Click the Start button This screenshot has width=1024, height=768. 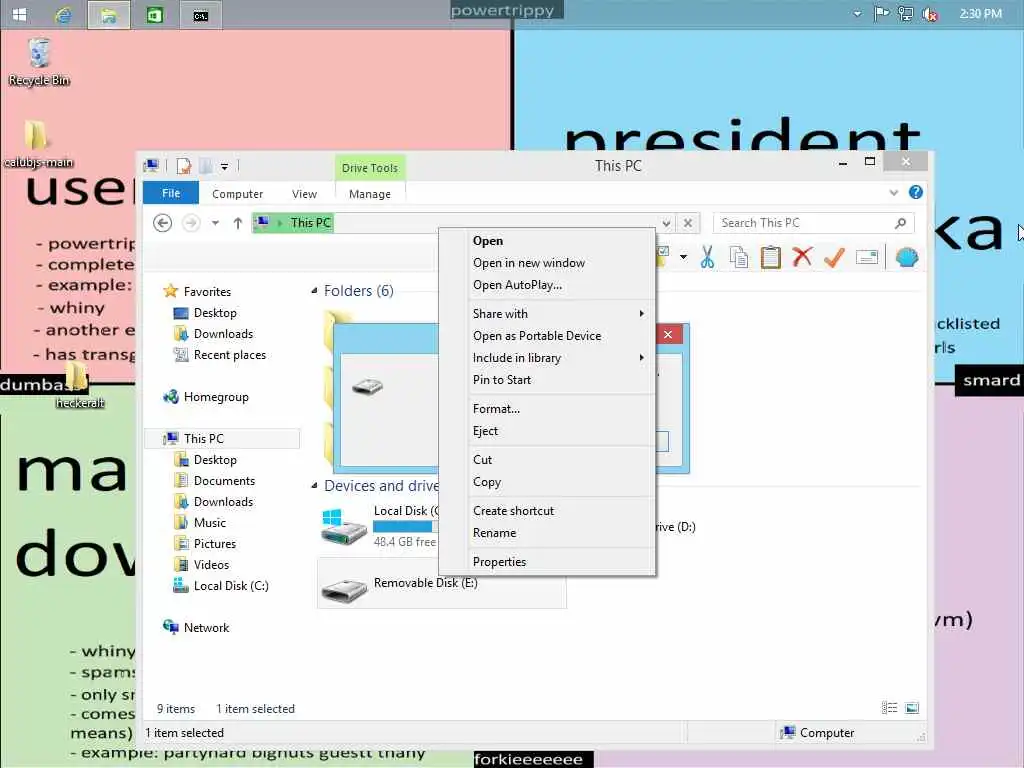pos(19,14)
